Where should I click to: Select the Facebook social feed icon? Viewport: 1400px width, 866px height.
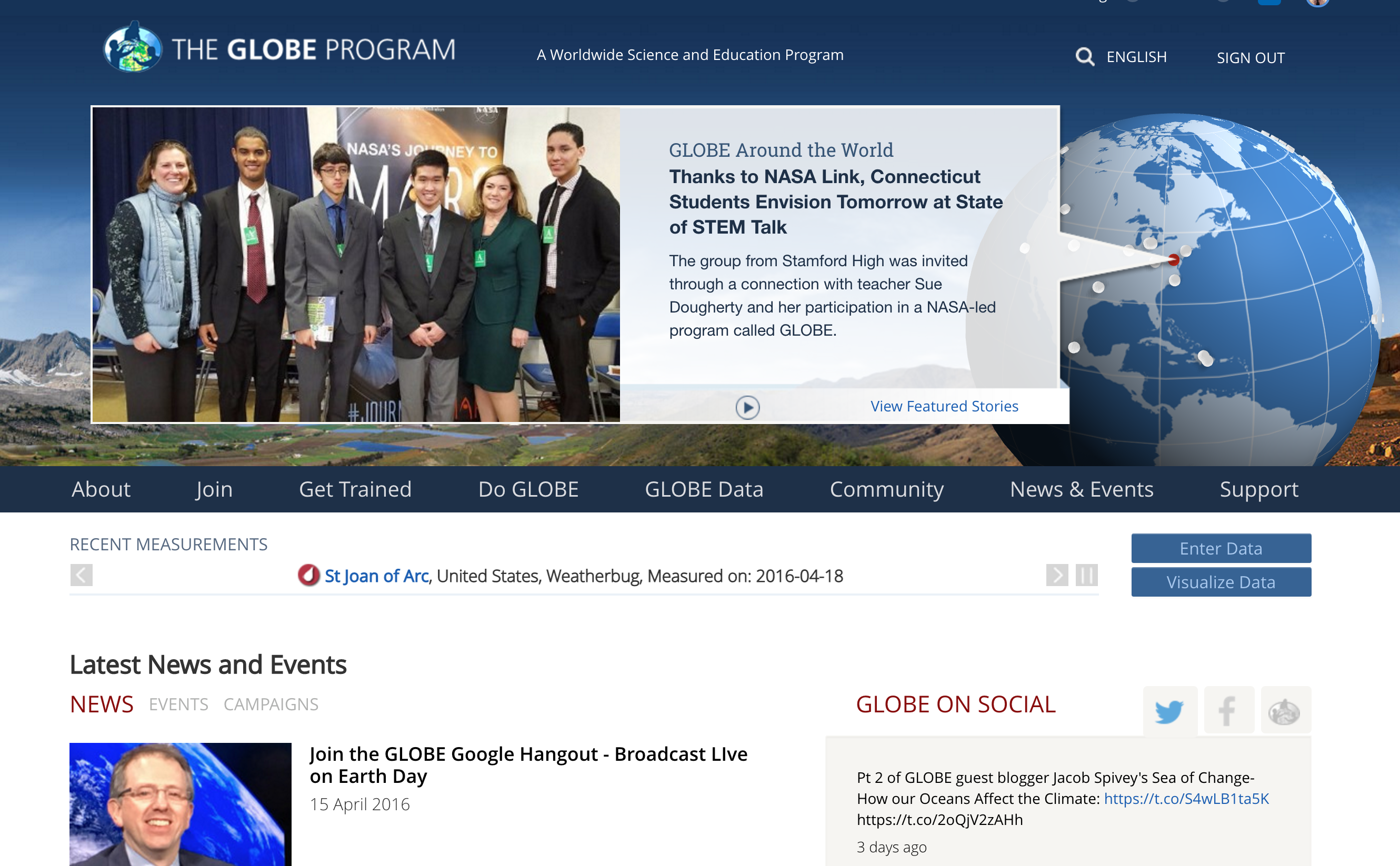click(x=1229, y=710)
